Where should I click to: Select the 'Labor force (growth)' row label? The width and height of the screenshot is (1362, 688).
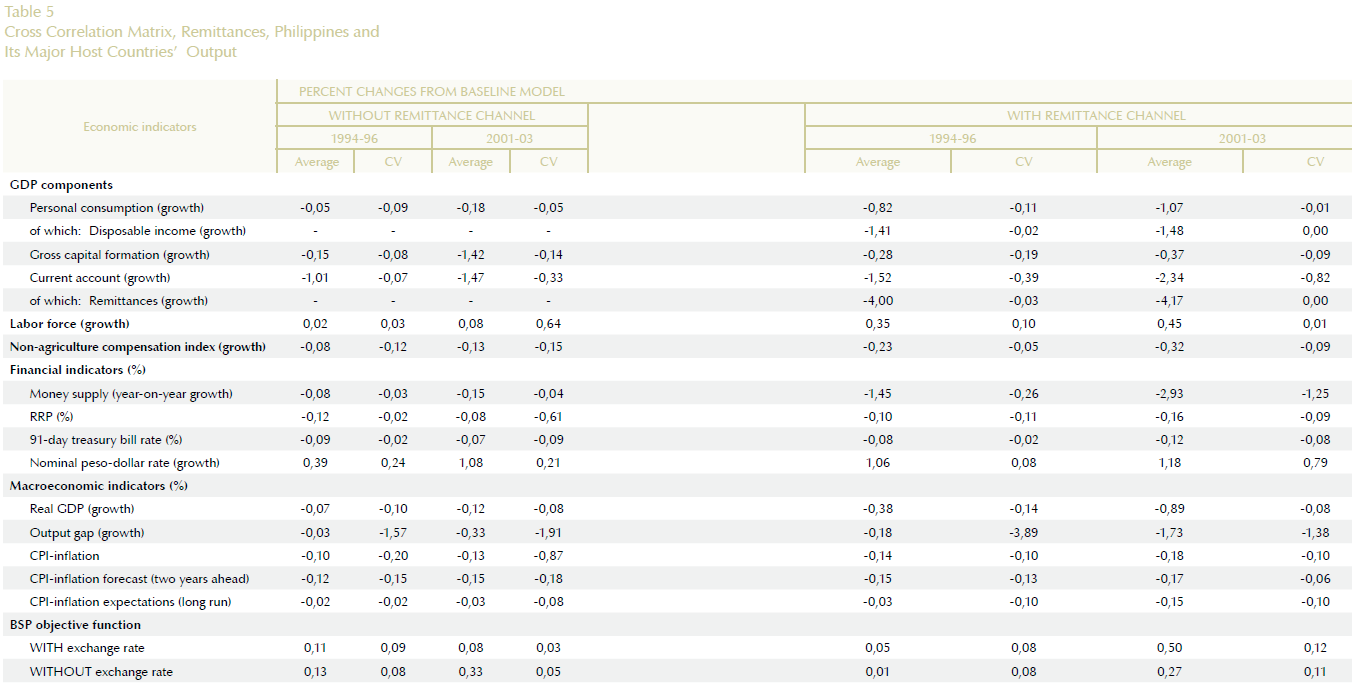click(69, 324)
